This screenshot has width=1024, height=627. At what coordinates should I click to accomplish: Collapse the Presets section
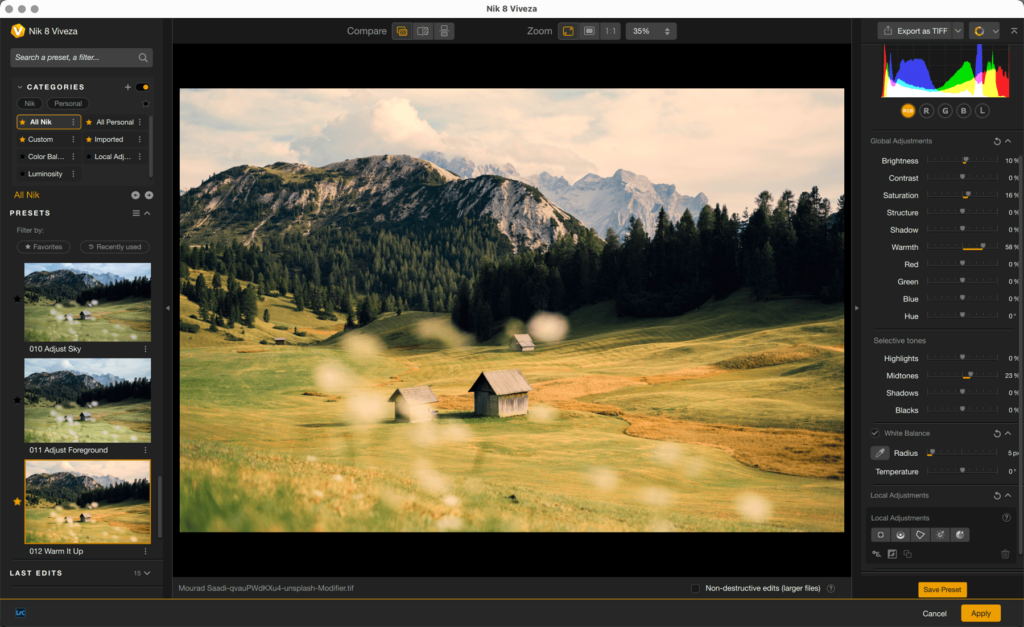(148, 214)
